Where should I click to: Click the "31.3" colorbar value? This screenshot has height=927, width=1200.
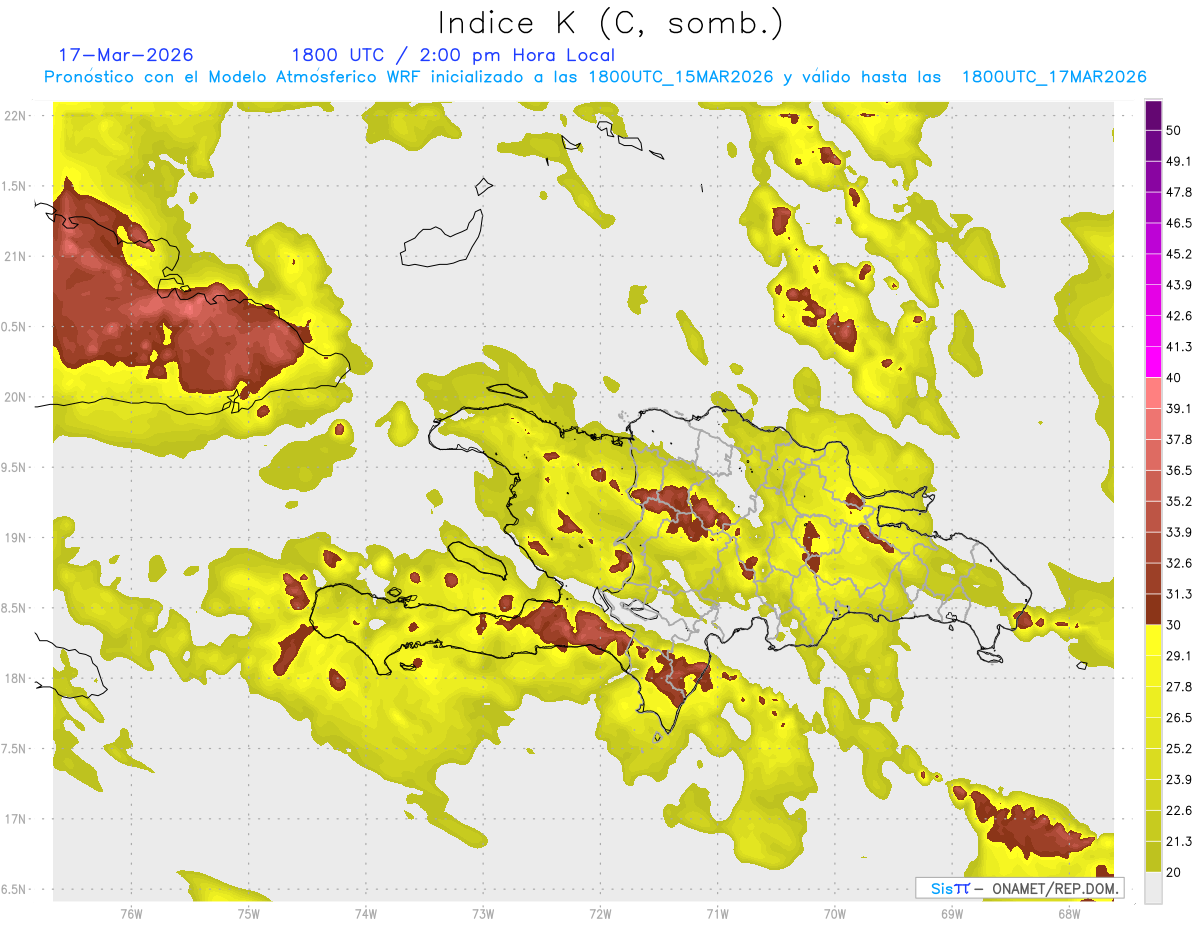1179,594
